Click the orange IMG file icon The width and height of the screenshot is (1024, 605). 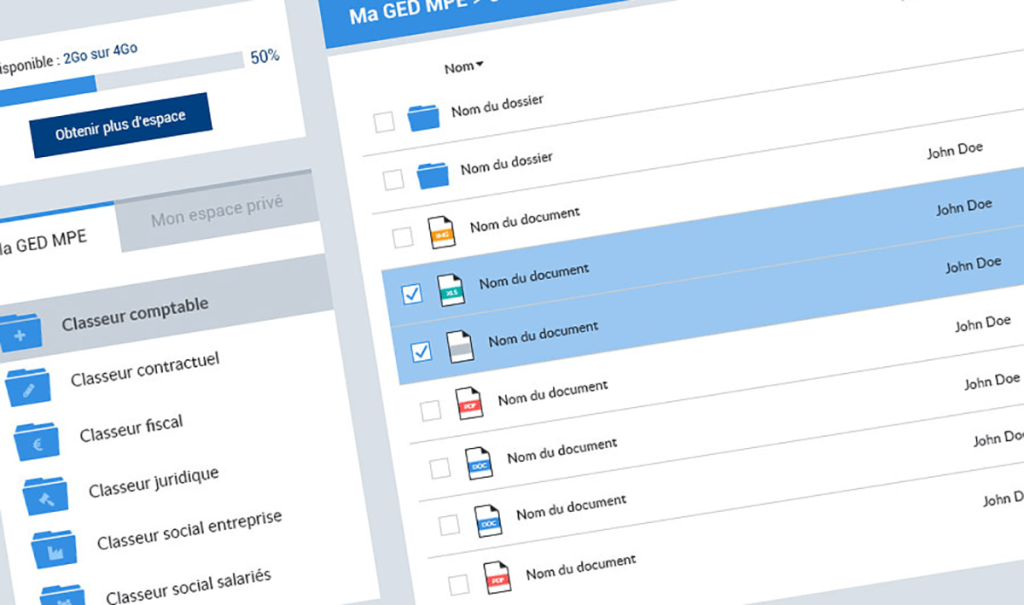click(441, 233)
